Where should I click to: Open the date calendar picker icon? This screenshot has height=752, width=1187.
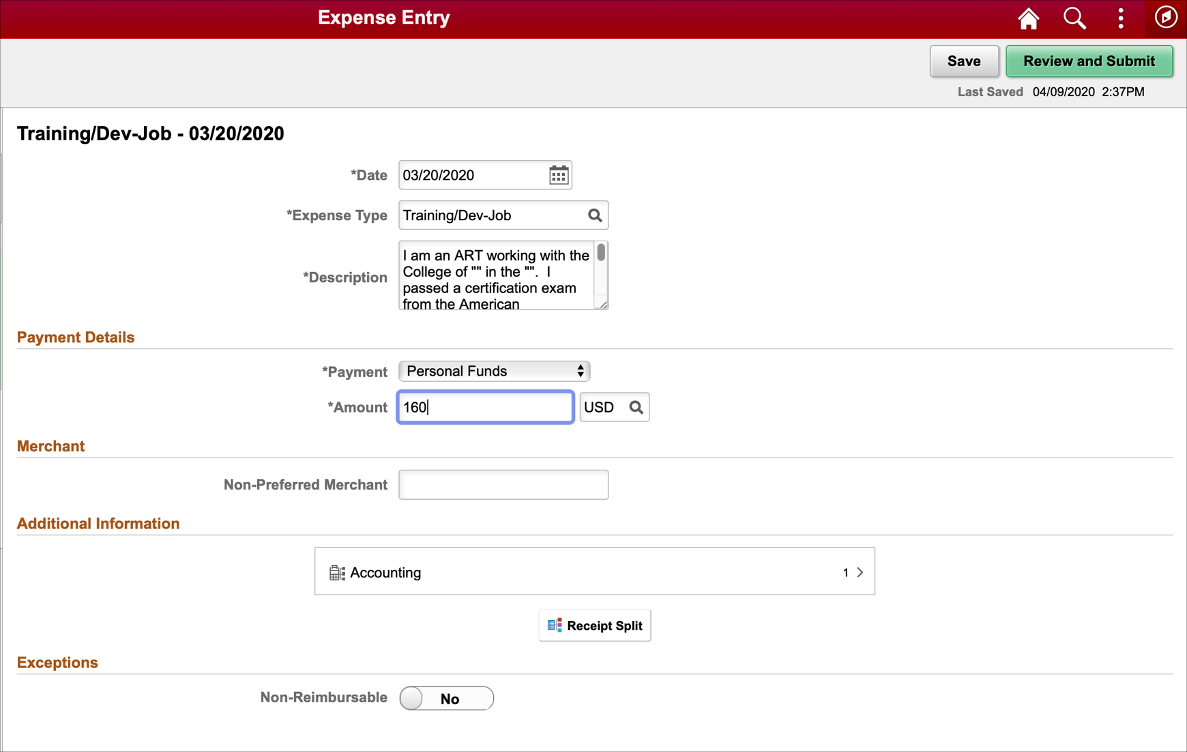click(559, 175)
